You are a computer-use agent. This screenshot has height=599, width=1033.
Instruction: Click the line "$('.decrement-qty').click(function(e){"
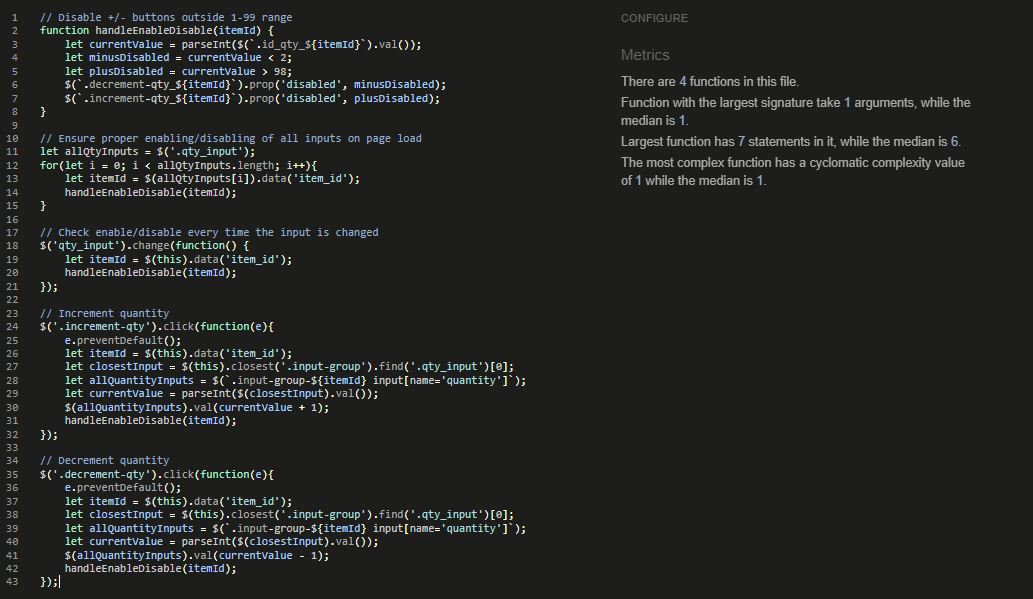157,474
